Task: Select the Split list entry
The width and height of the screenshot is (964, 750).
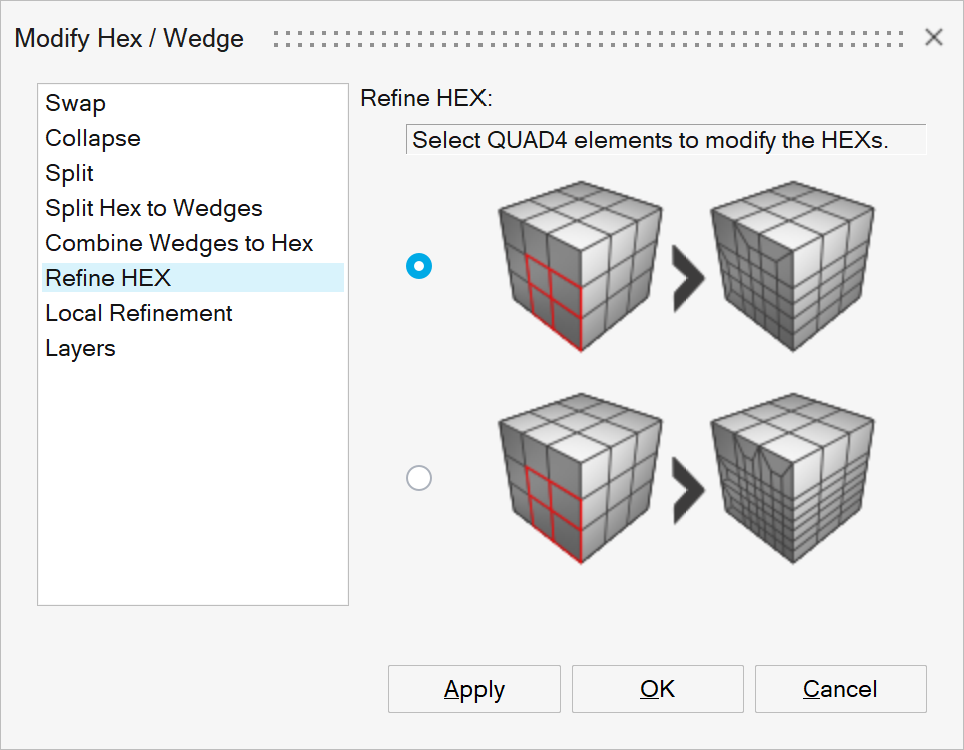Action: pos(70,173)
